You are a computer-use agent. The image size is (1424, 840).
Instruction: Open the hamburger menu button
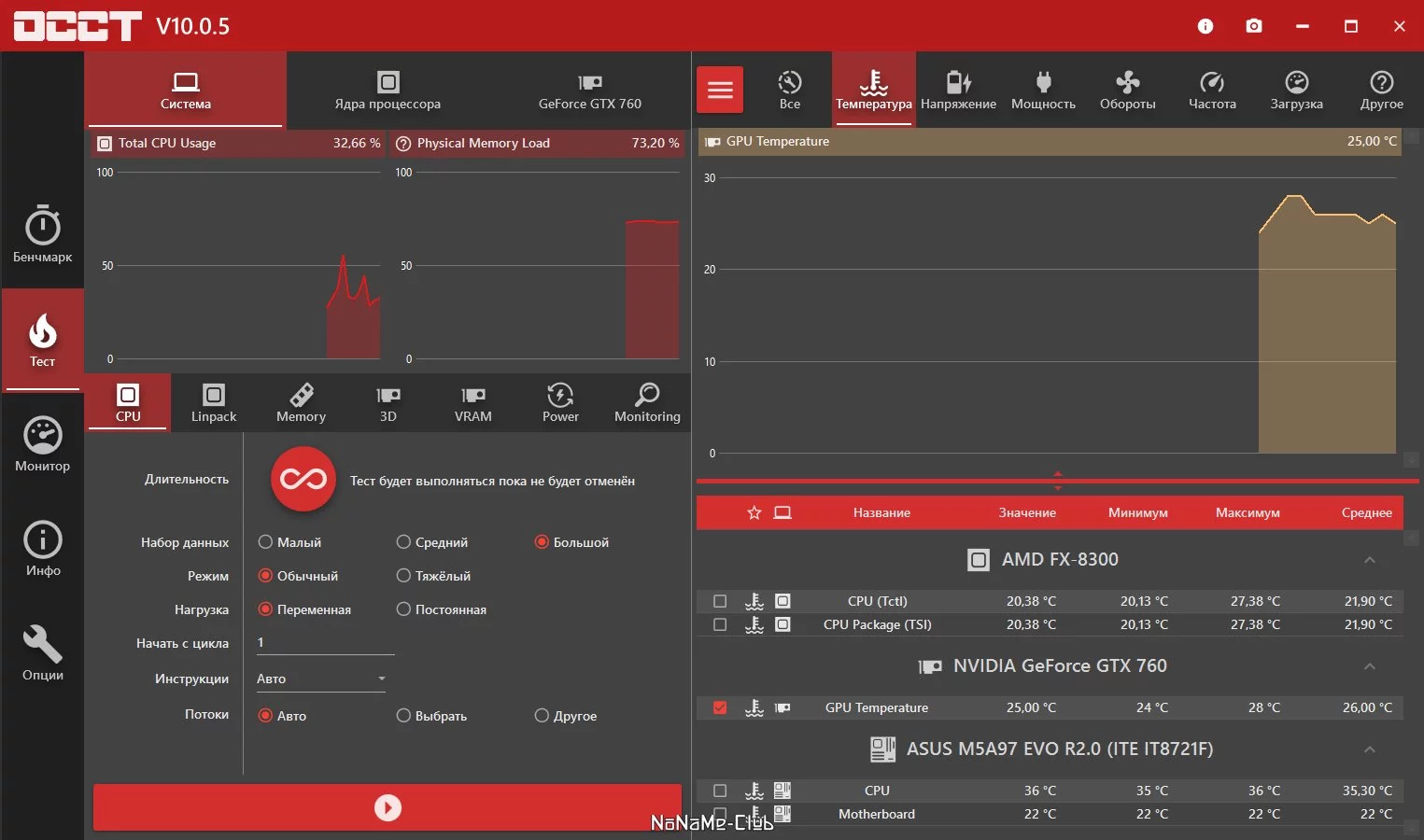[x=720, y=90]
